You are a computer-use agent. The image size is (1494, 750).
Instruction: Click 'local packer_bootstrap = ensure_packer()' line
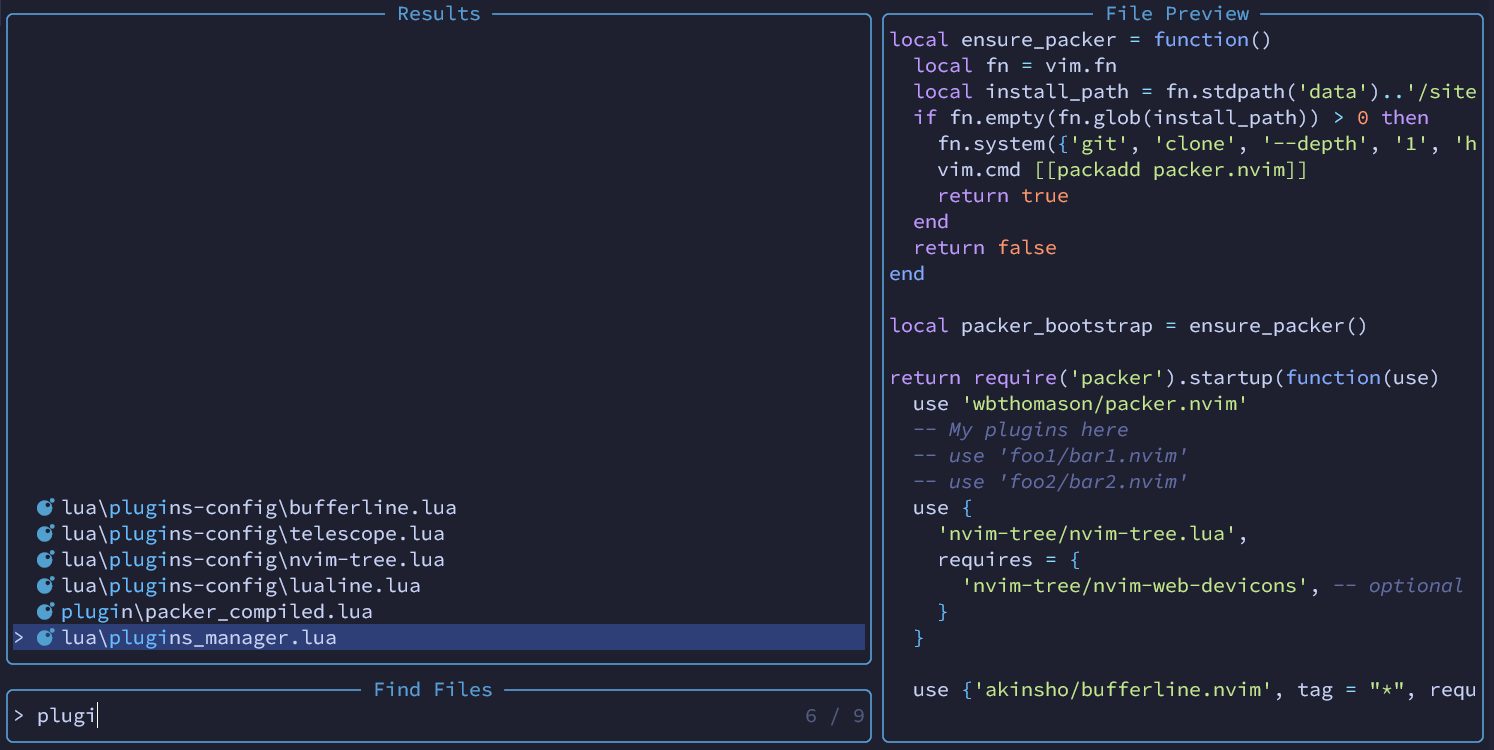pos(1128,326)
